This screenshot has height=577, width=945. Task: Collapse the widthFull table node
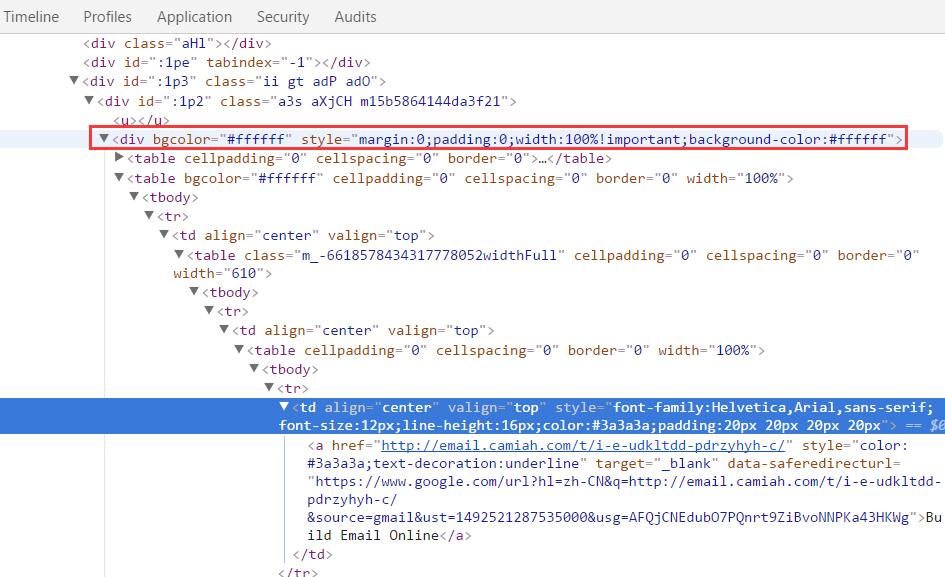pos(179,254)
